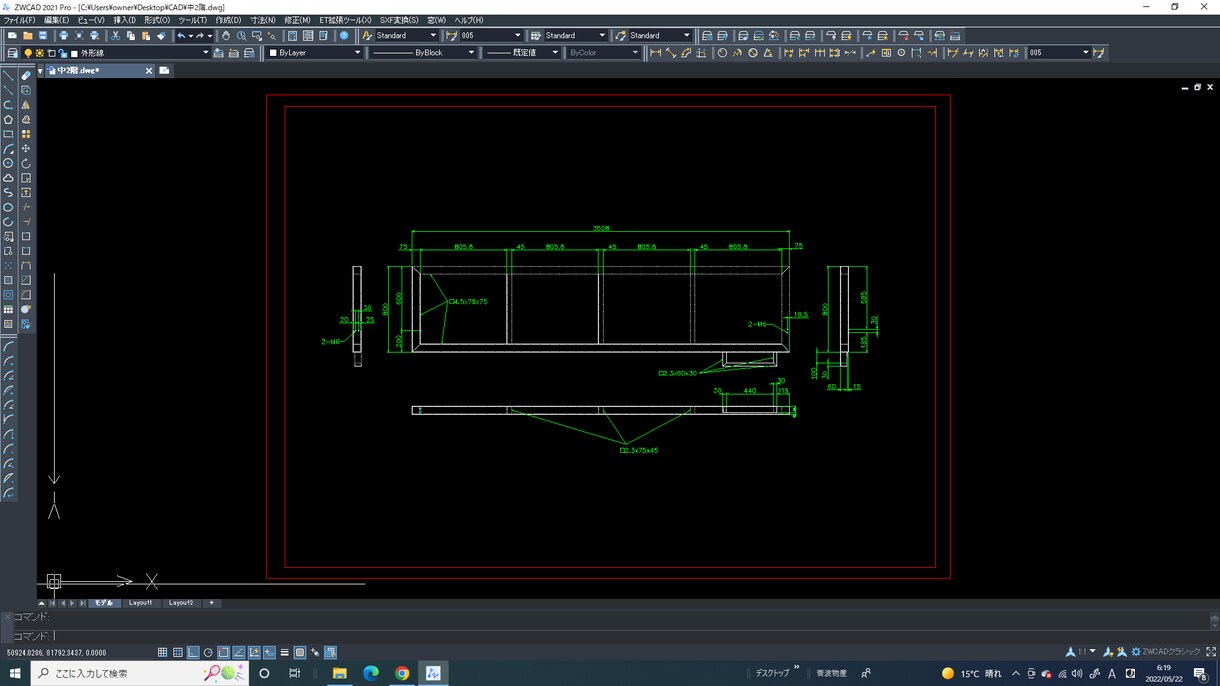The width and height of the screenshot is (1220, 686).
Task: Expand the layer 外形線 dropdown
Action: 144,53
